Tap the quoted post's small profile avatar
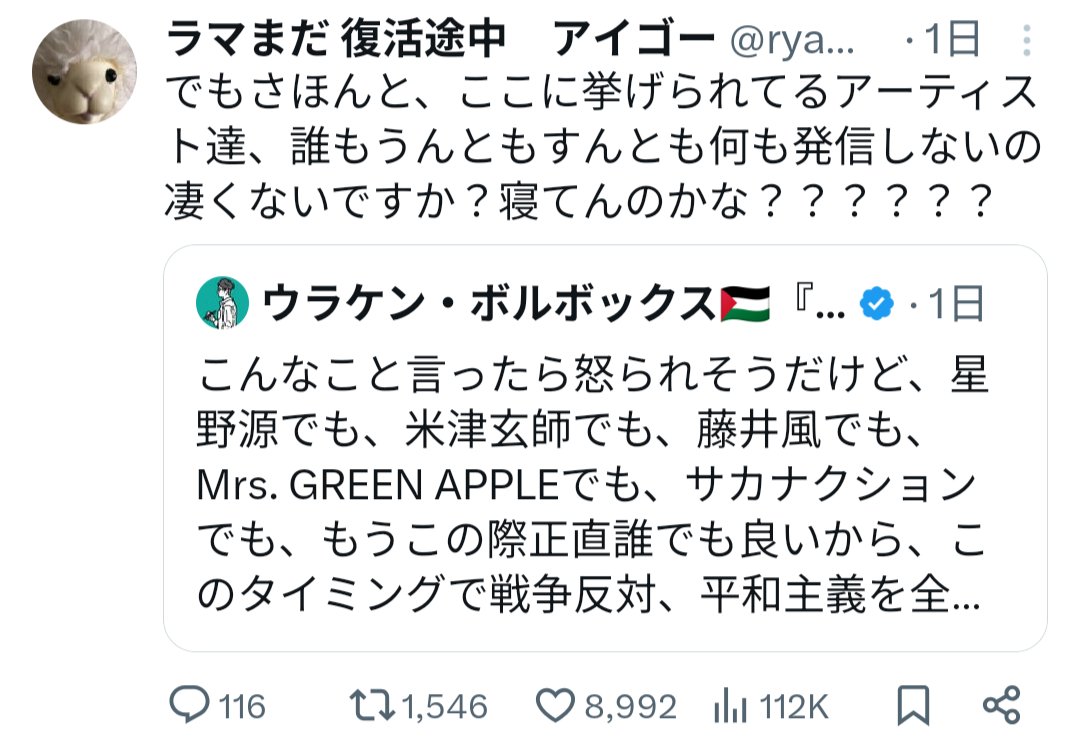Viewport: 1080px width, 741px height. [221, 302]
